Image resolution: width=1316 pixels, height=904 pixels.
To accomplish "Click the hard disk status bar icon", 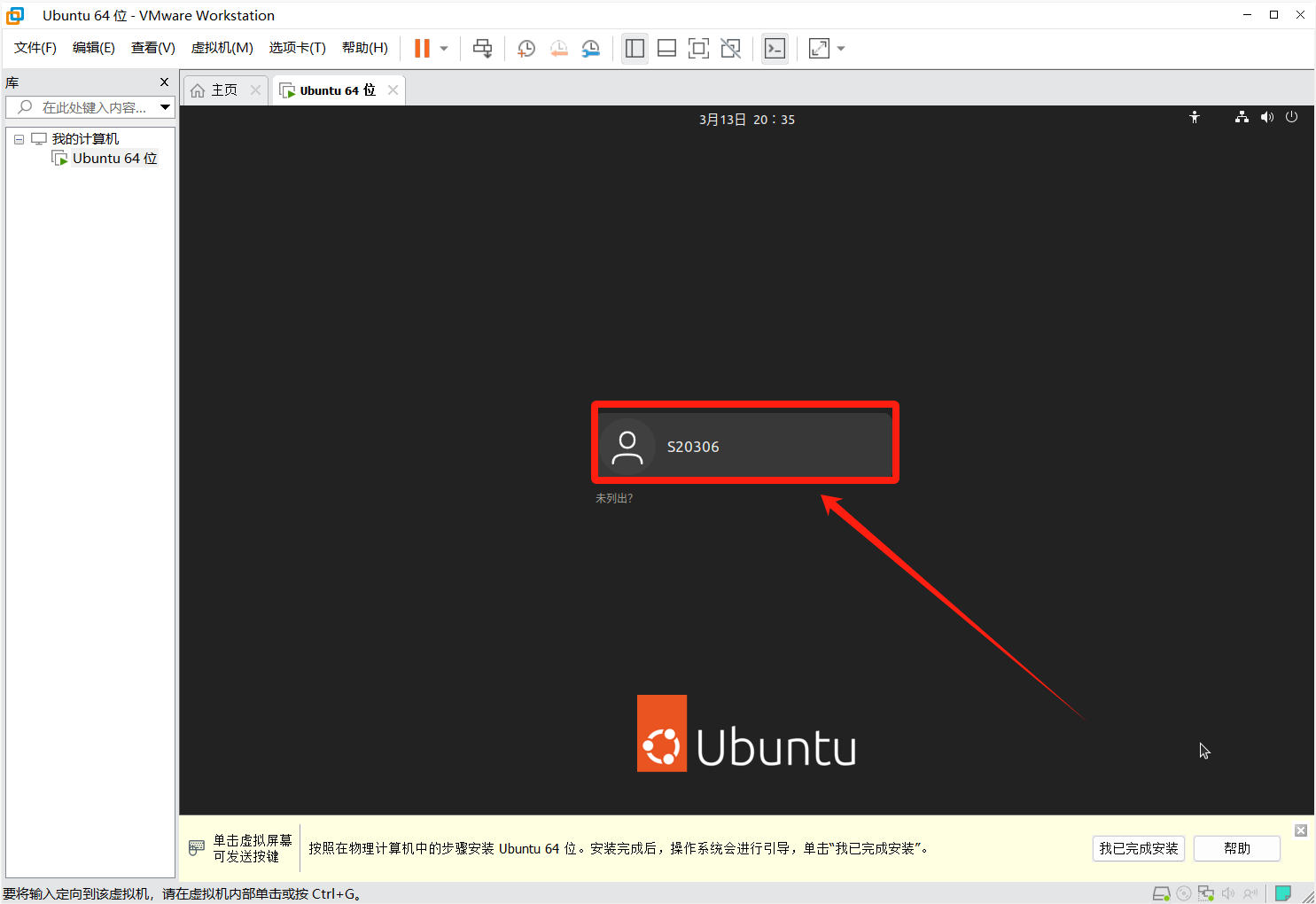I will 1161,893.
